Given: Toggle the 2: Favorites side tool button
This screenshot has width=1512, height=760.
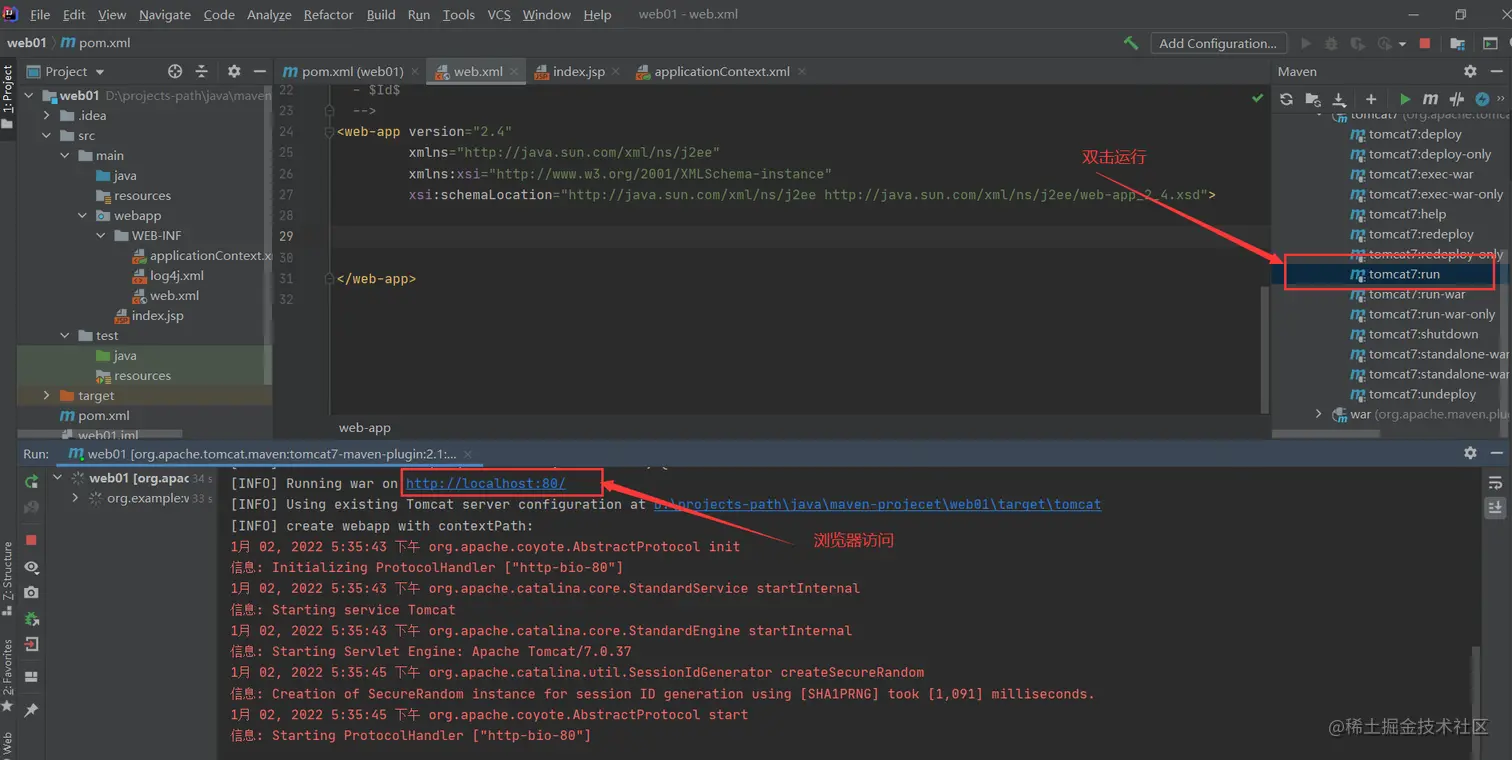Looking at the screenshot, I should 7,675.
